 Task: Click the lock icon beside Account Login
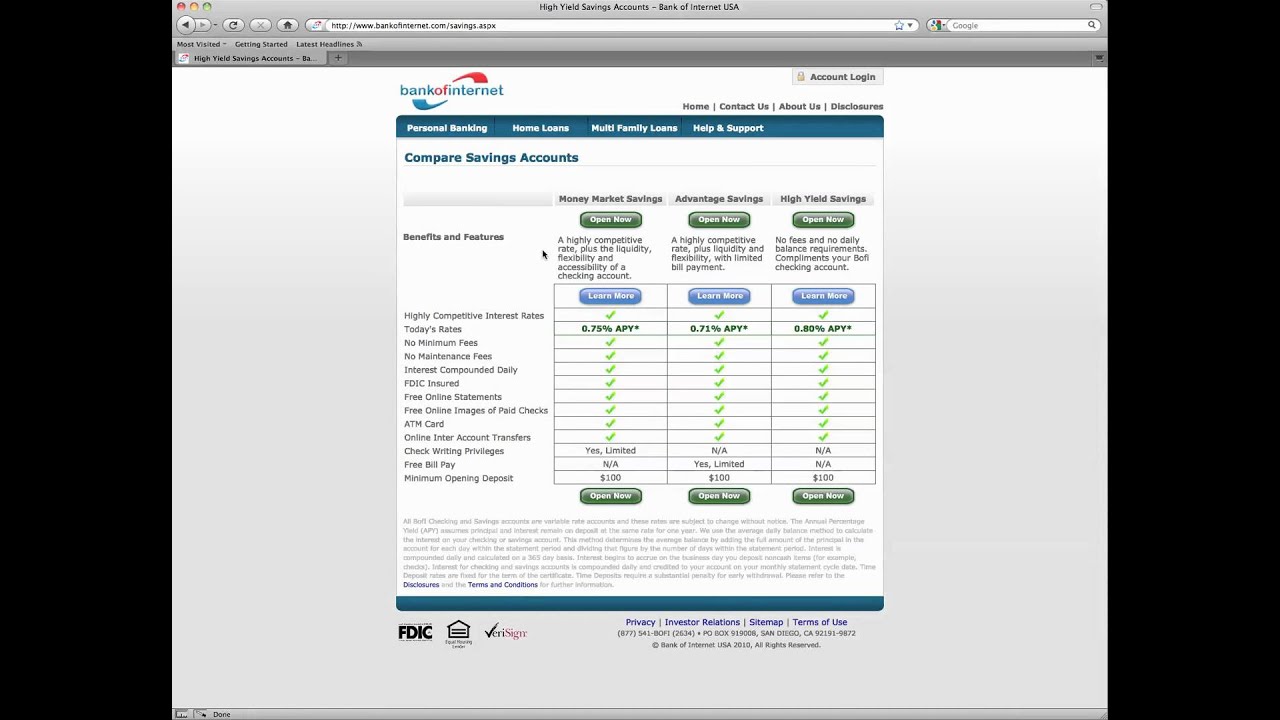[801, 77]
